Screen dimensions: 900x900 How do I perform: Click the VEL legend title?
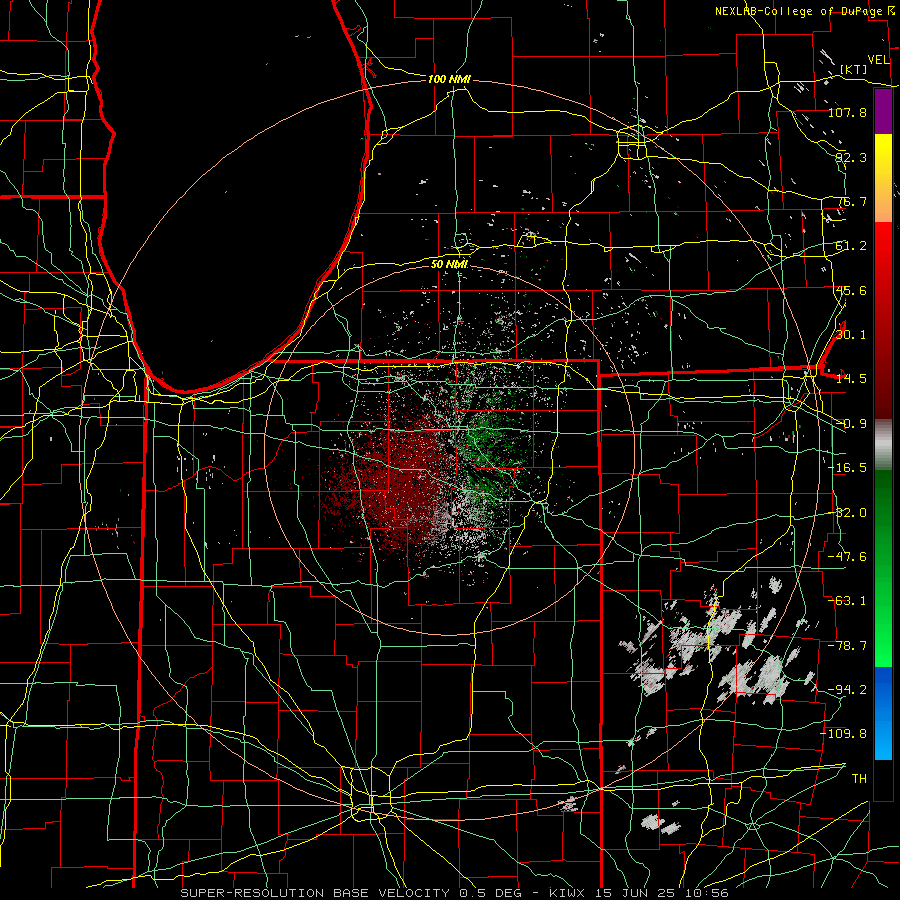click(878, 60)
